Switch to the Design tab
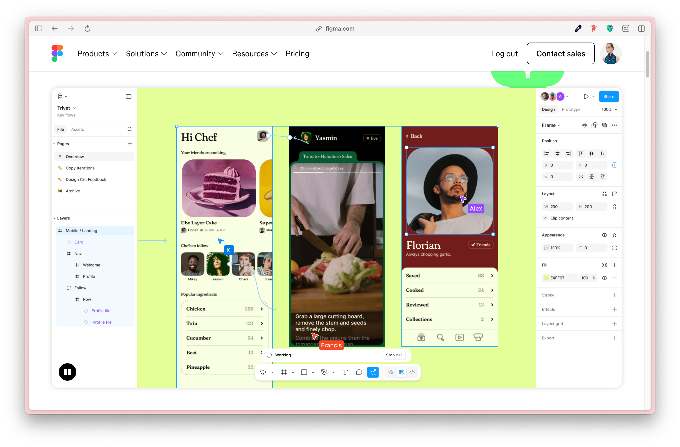The image size is (680, 447). click(548, 109)
